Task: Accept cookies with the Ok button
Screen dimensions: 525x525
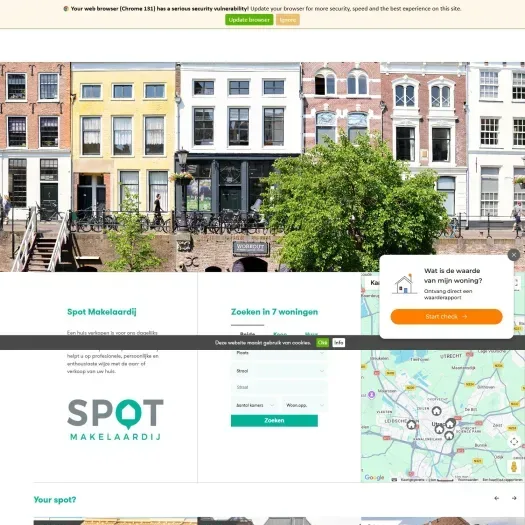Action: [322, 343]
